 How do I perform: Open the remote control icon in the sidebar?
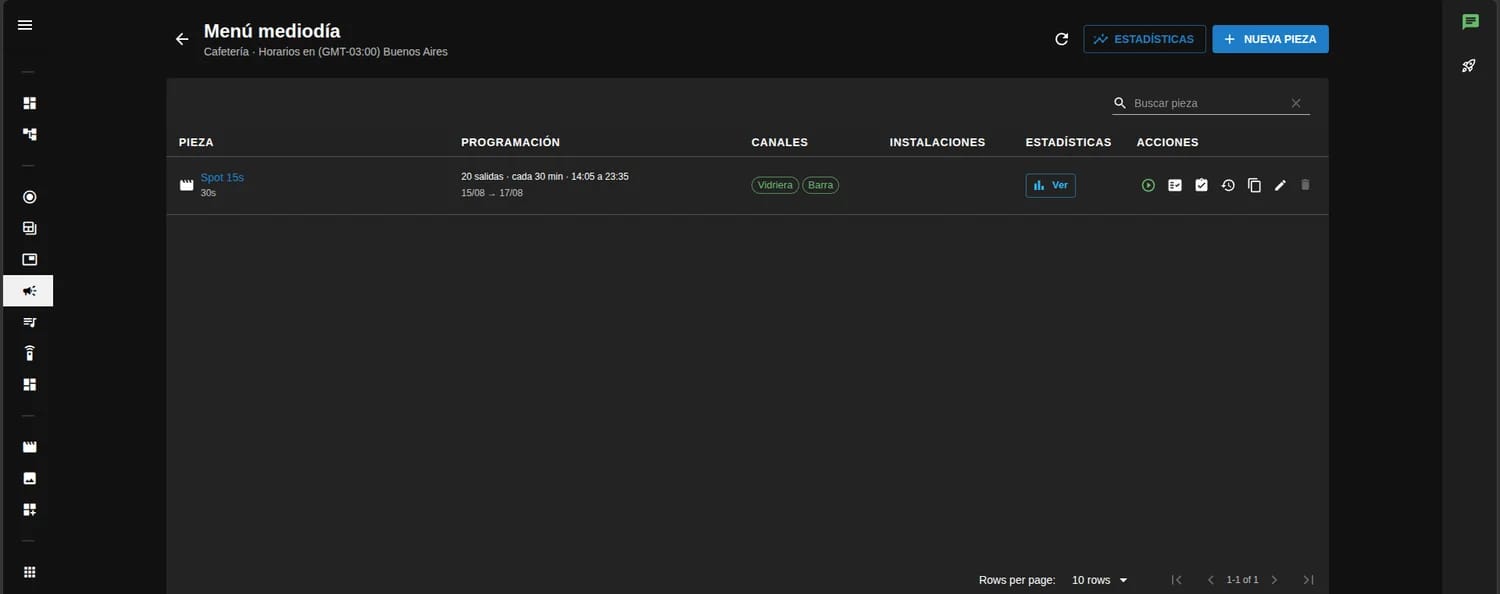29,353
